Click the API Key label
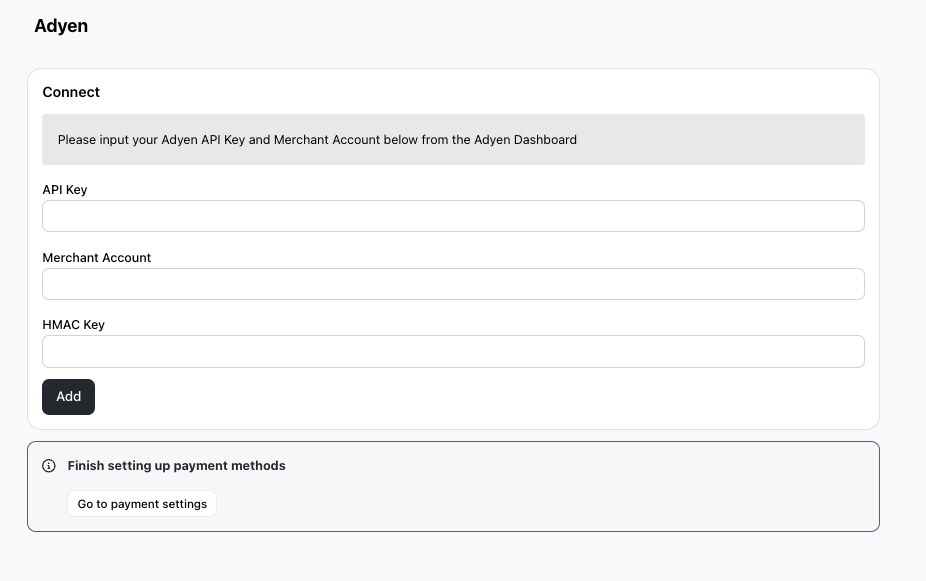Screen dimensions: 926x581 click(x=64, y=190)
